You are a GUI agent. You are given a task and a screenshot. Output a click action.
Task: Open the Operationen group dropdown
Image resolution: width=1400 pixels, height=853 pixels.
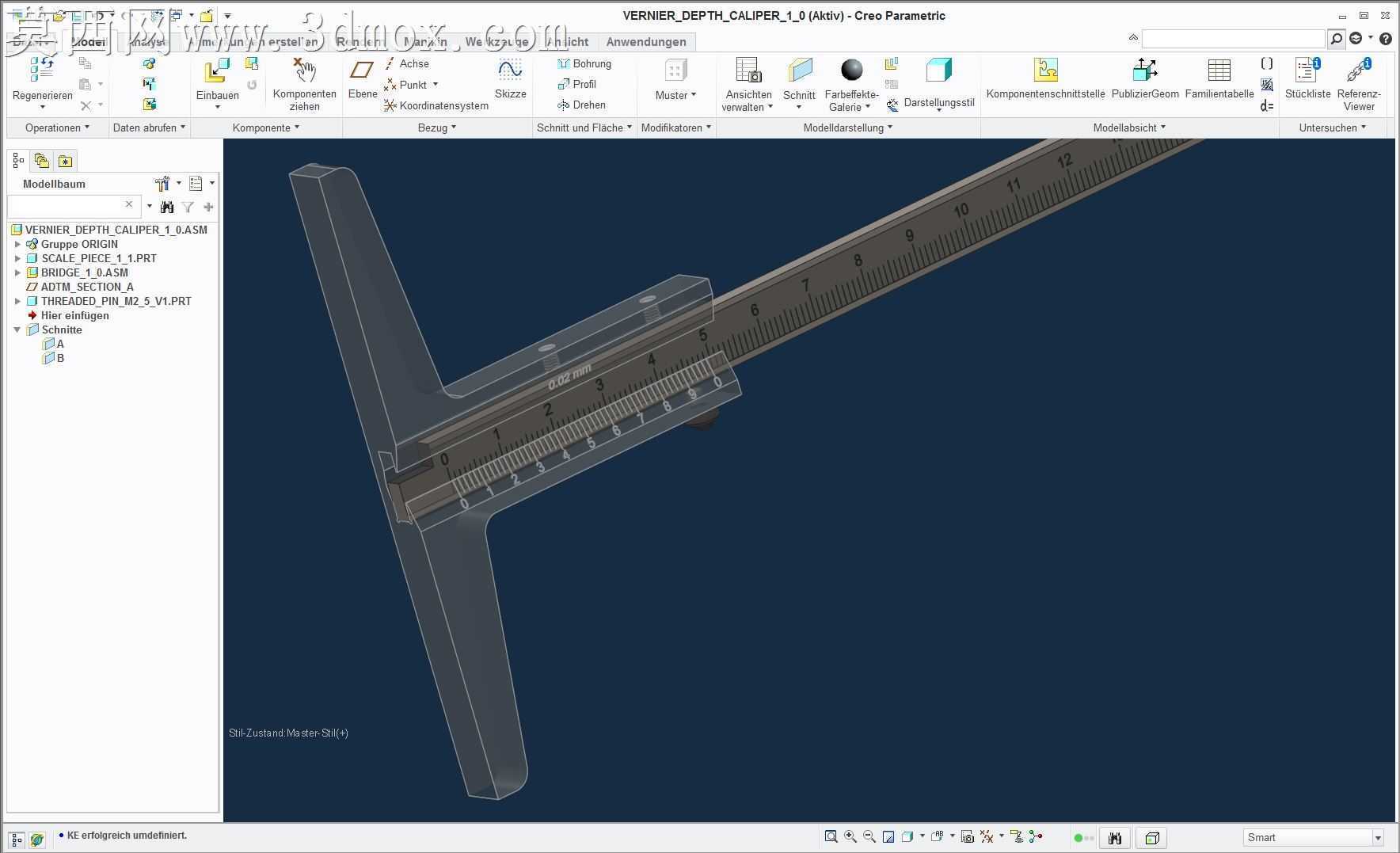pyautogui.click(x=57, y=128)
